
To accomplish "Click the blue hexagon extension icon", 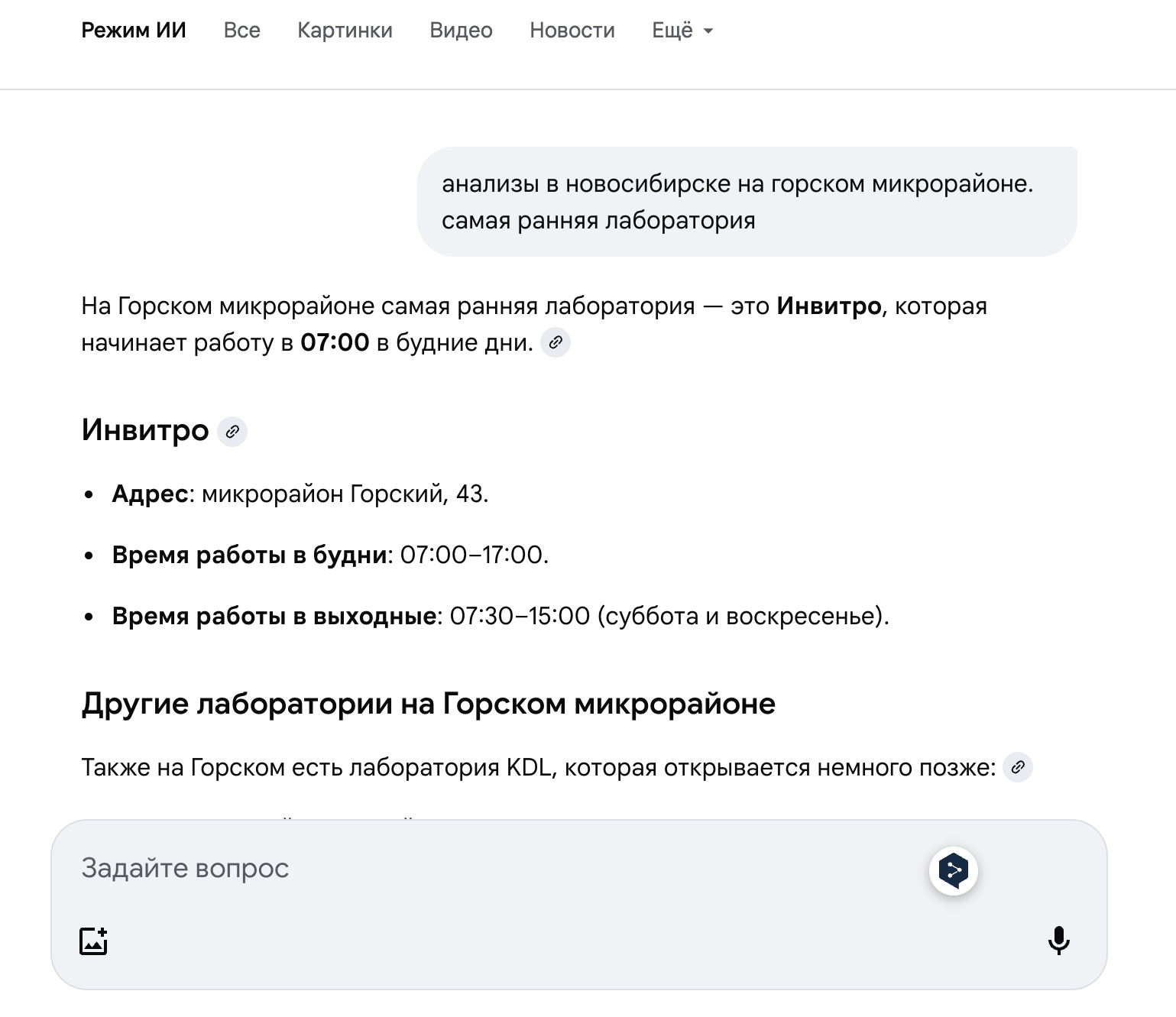I will (953, 870).
